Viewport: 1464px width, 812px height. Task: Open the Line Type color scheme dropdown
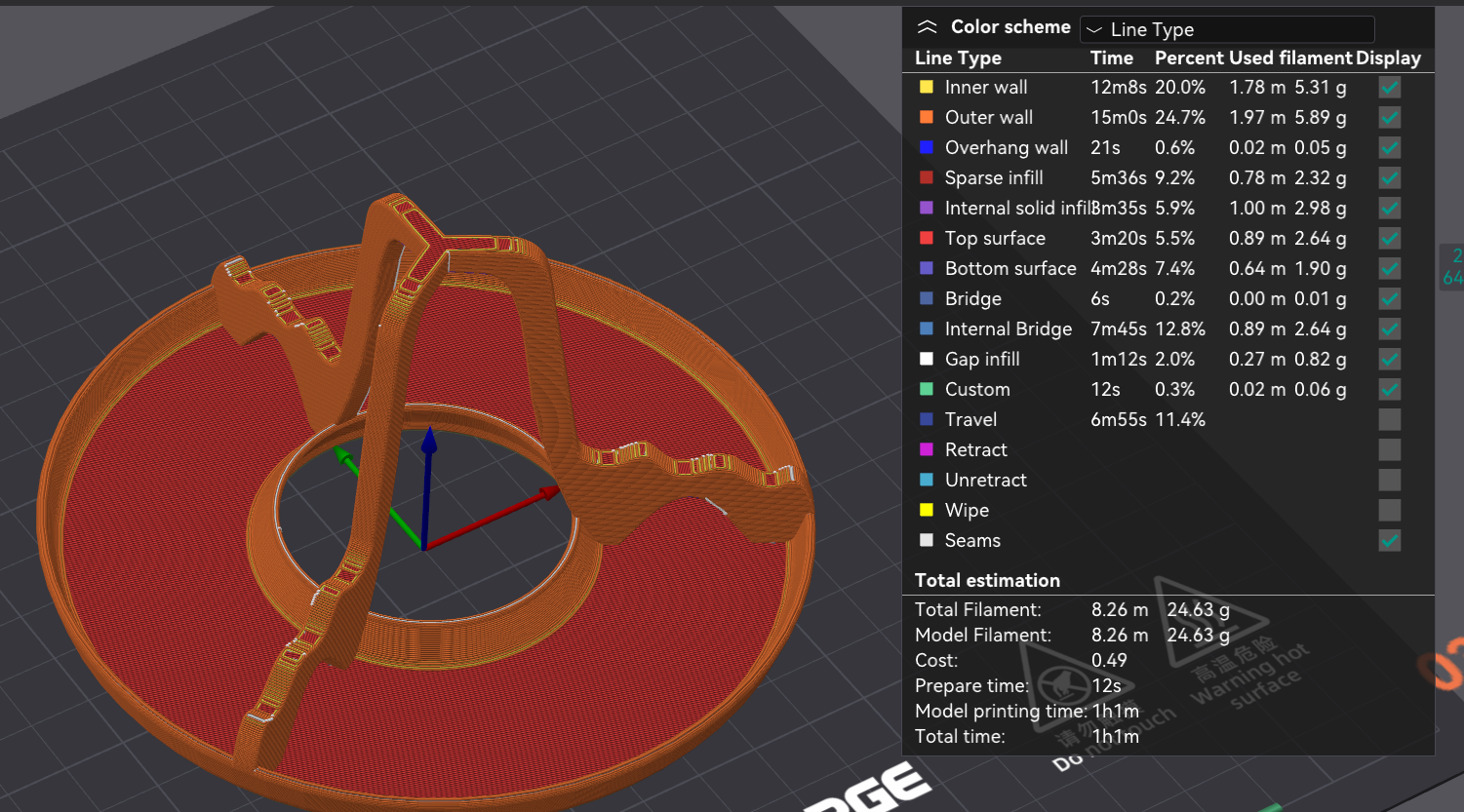1227,29
